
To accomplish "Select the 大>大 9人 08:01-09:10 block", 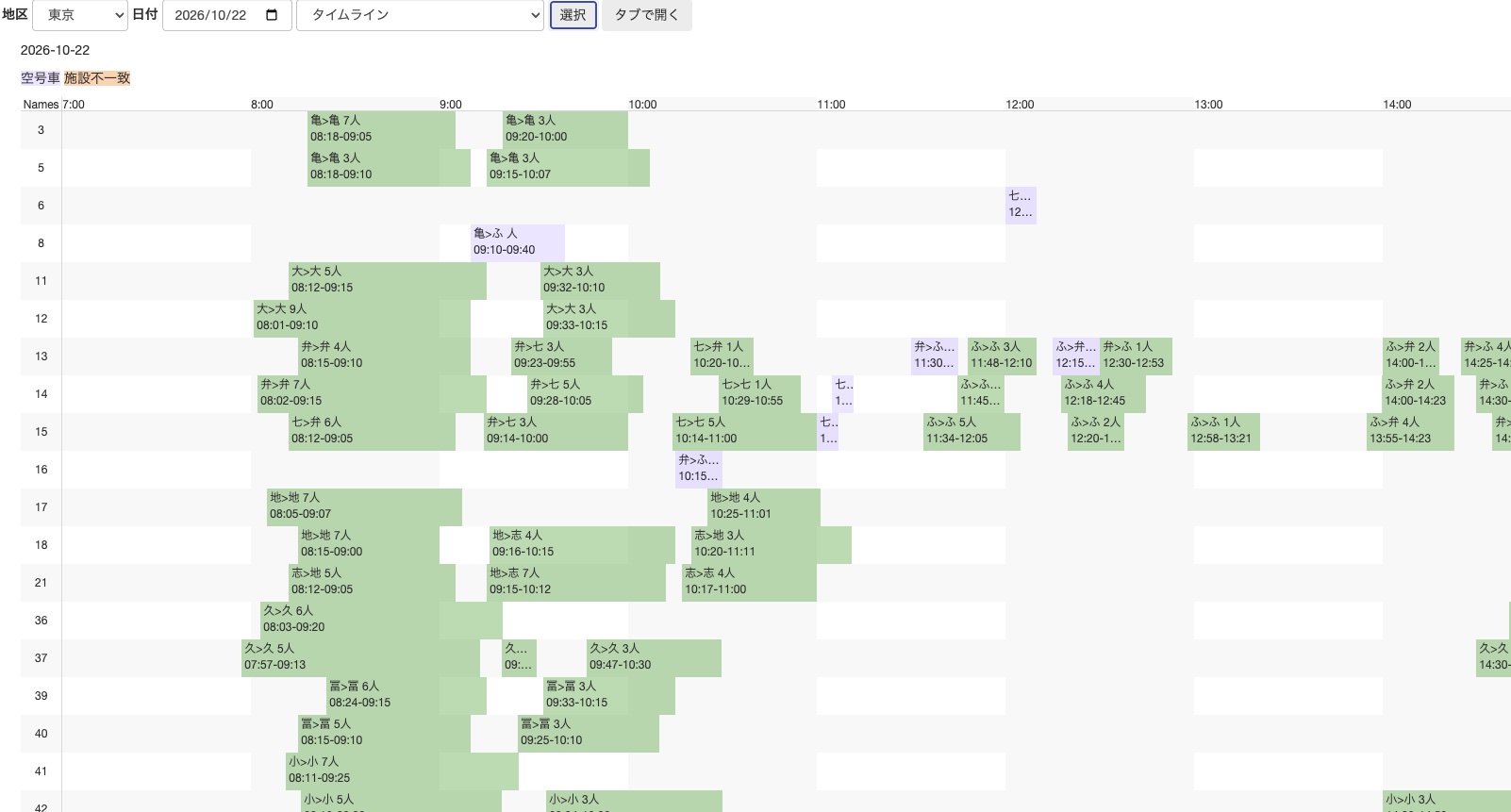I will (x=362, y=318).
